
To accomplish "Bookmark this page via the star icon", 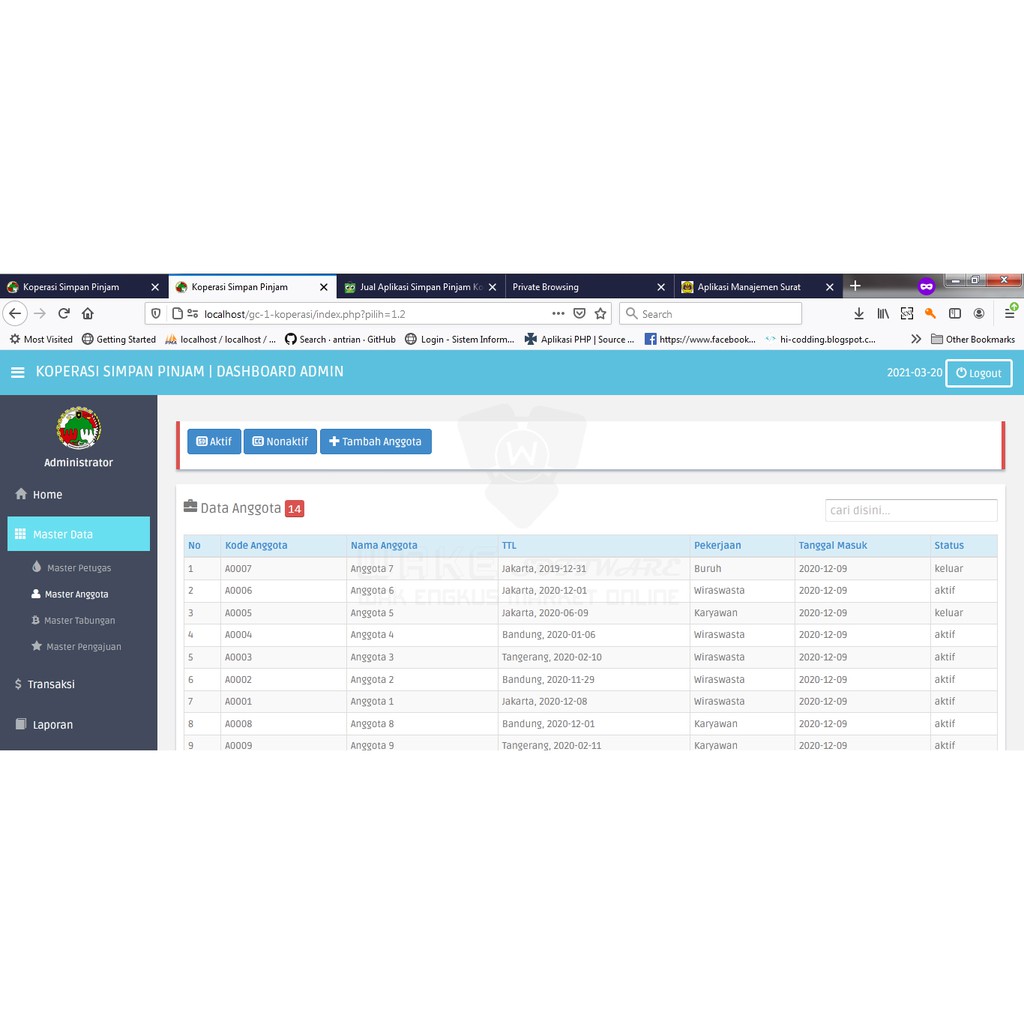I will 598,313.
